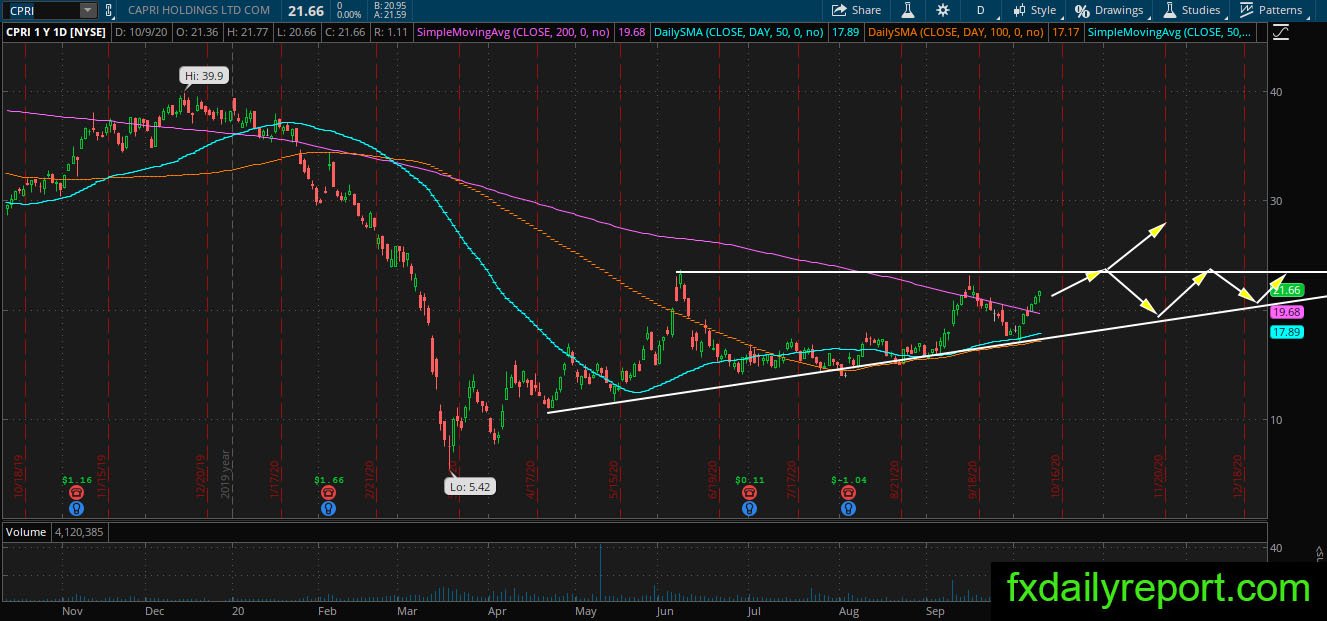The image size is (1327, 621).
Task: Click the flask quick studies icon
Action: pyautogui.click(x=908, y=10)
